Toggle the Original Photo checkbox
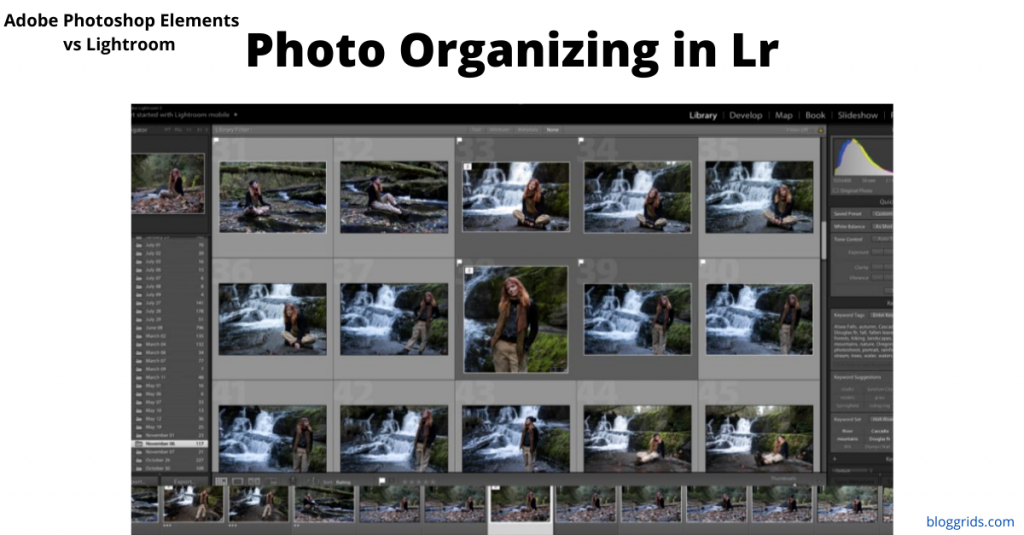 (x=836, y=191)
